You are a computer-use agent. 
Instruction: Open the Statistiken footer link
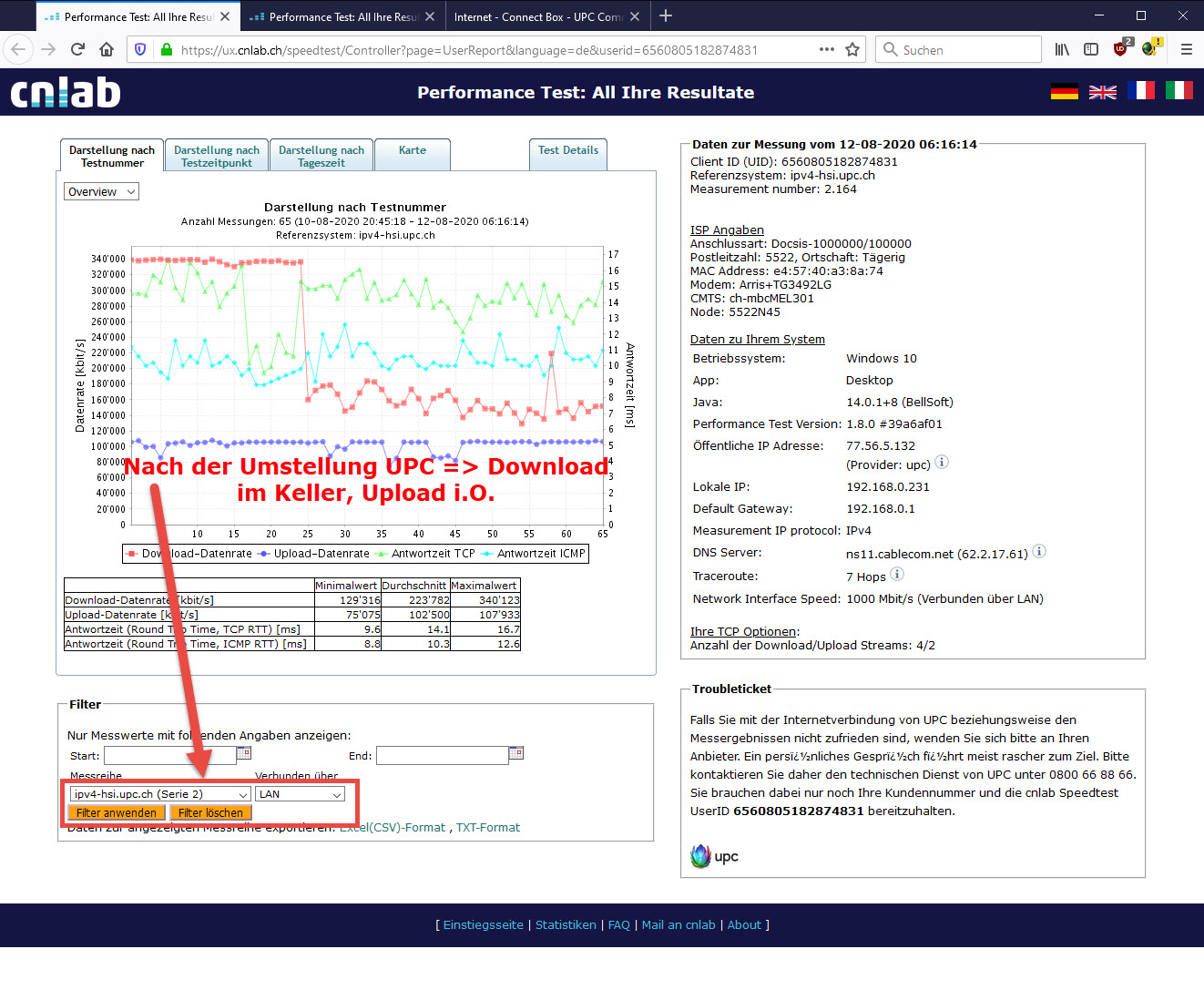click(x=566, y=924)
